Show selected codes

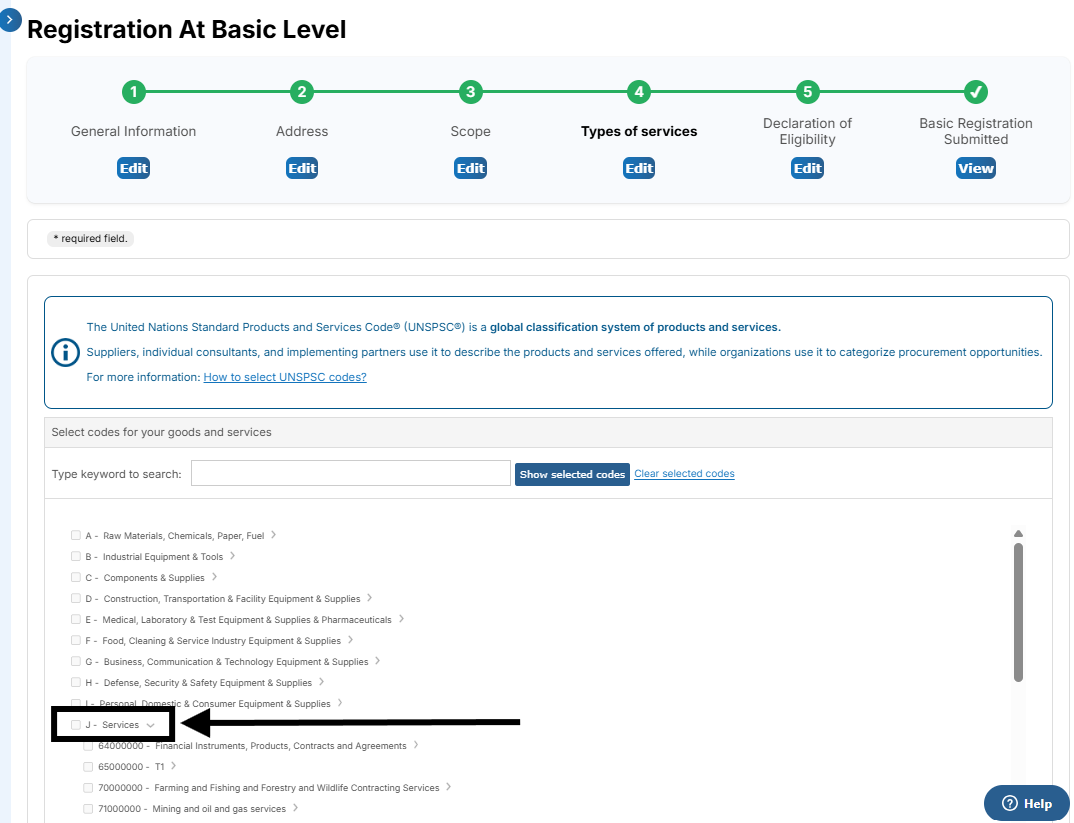[x=572, y=474]
